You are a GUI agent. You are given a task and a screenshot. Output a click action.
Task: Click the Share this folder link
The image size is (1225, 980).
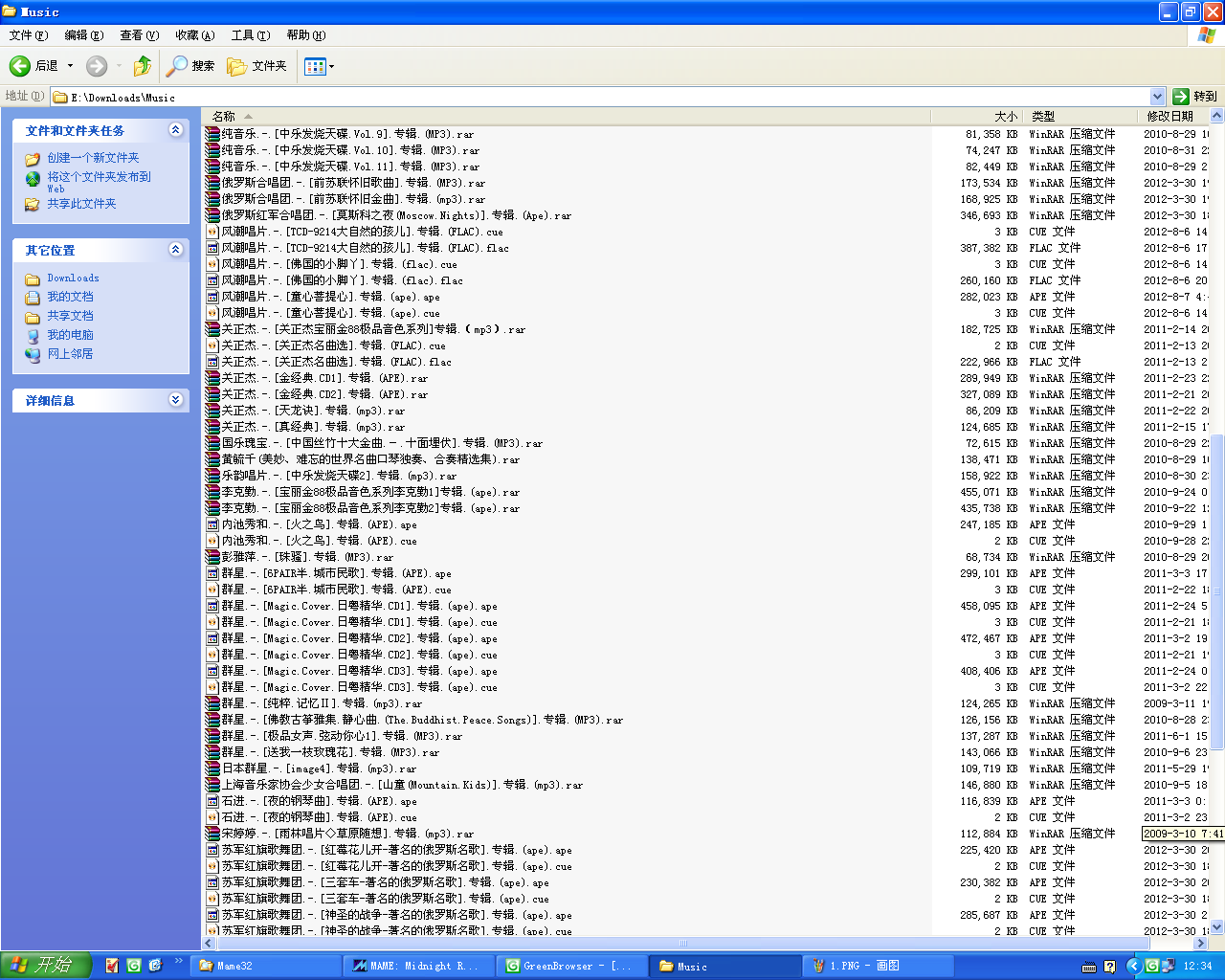point(81,204)
